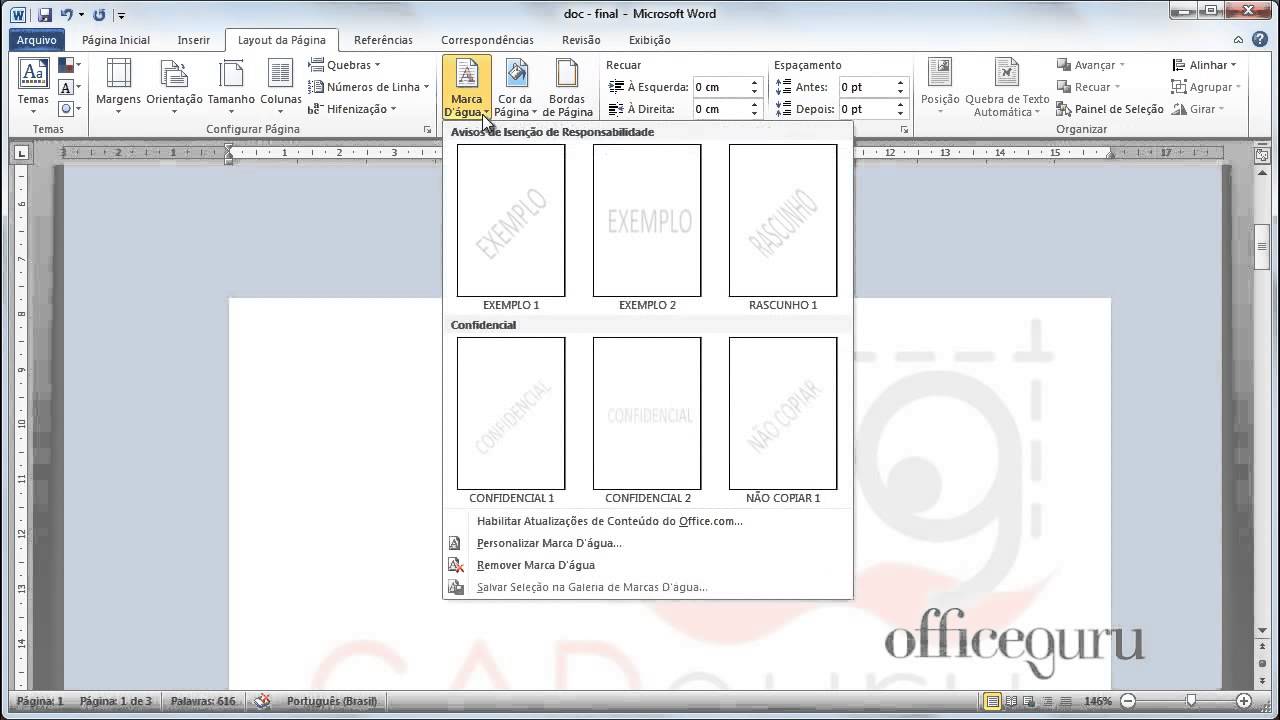
Task: Open Configurar Página dialog launcher
Action: (428, 130)
